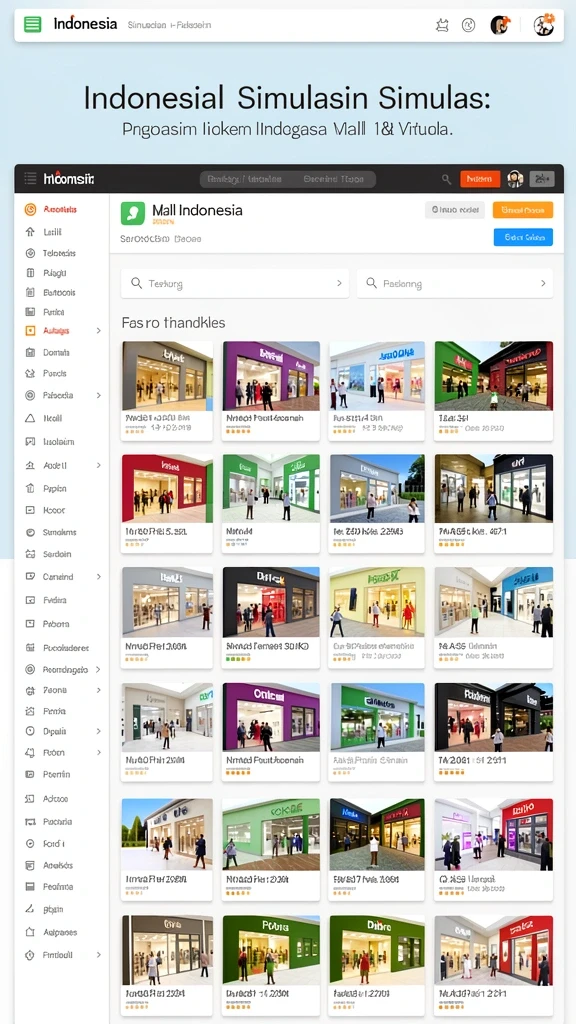The image size is (576, 1024).
Task: Click the grey button right of the headset avatar
Action: [x=542, y=179]
